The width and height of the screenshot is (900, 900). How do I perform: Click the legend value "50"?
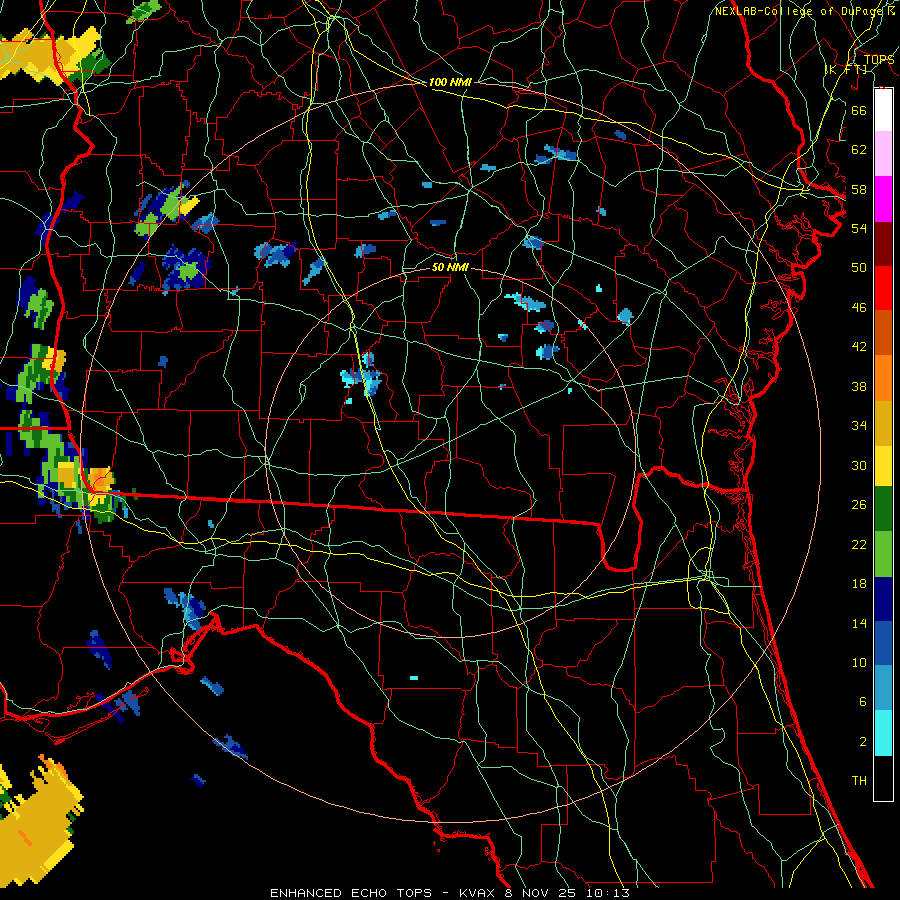(x=859, y=268)
